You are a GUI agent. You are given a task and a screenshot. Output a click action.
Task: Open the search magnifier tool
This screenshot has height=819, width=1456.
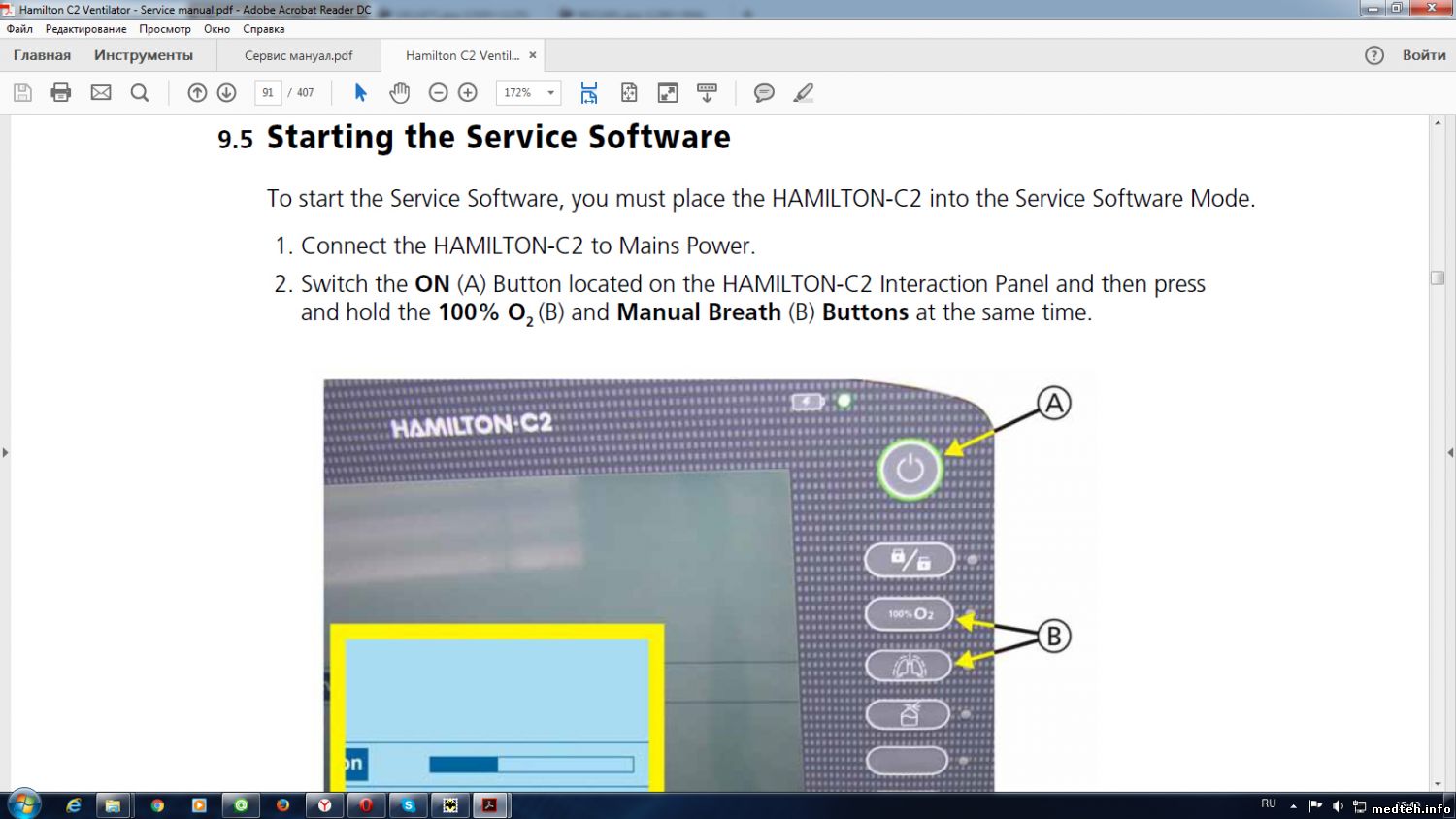[140, 93]
